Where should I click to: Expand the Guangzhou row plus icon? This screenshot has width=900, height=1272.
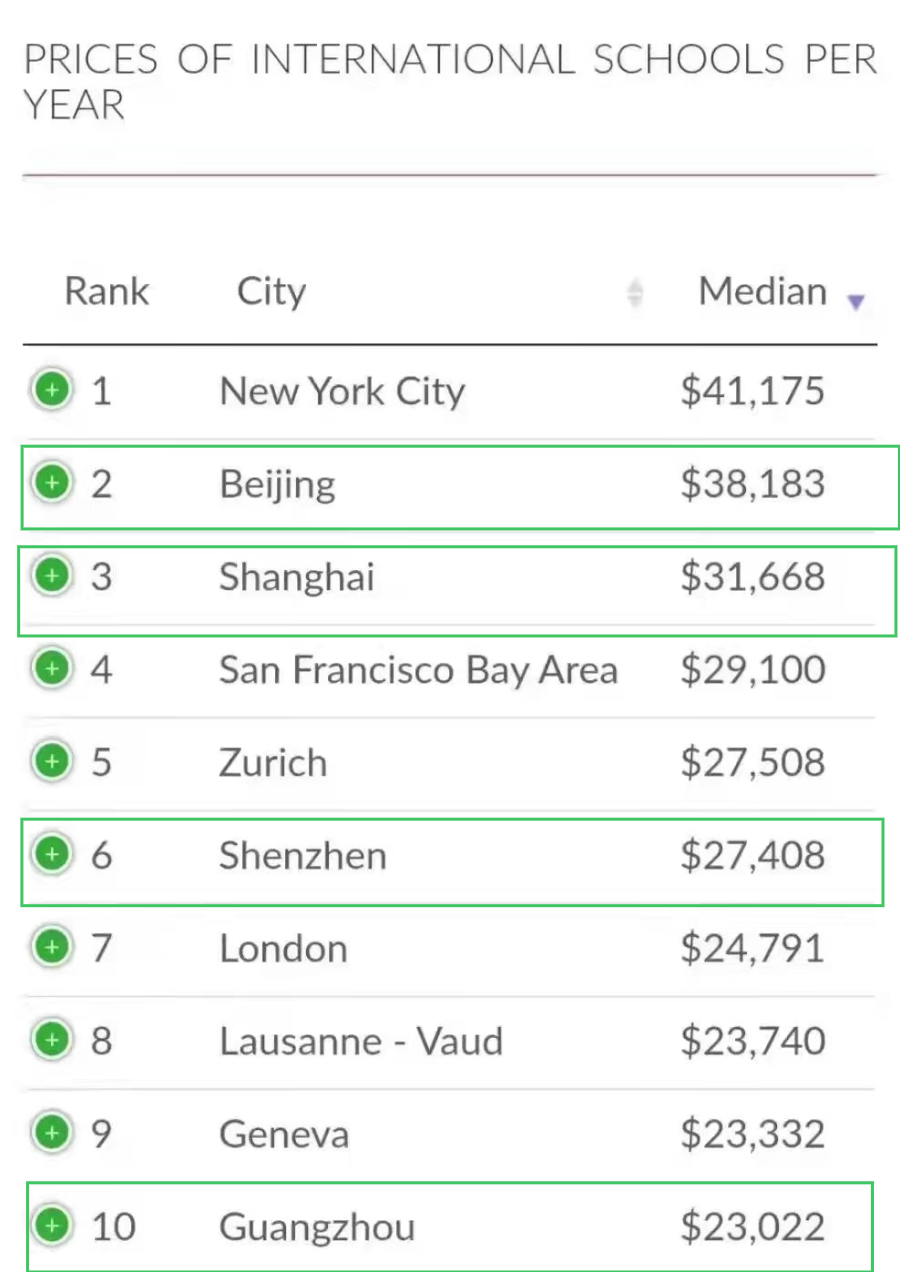(51, 1225)
